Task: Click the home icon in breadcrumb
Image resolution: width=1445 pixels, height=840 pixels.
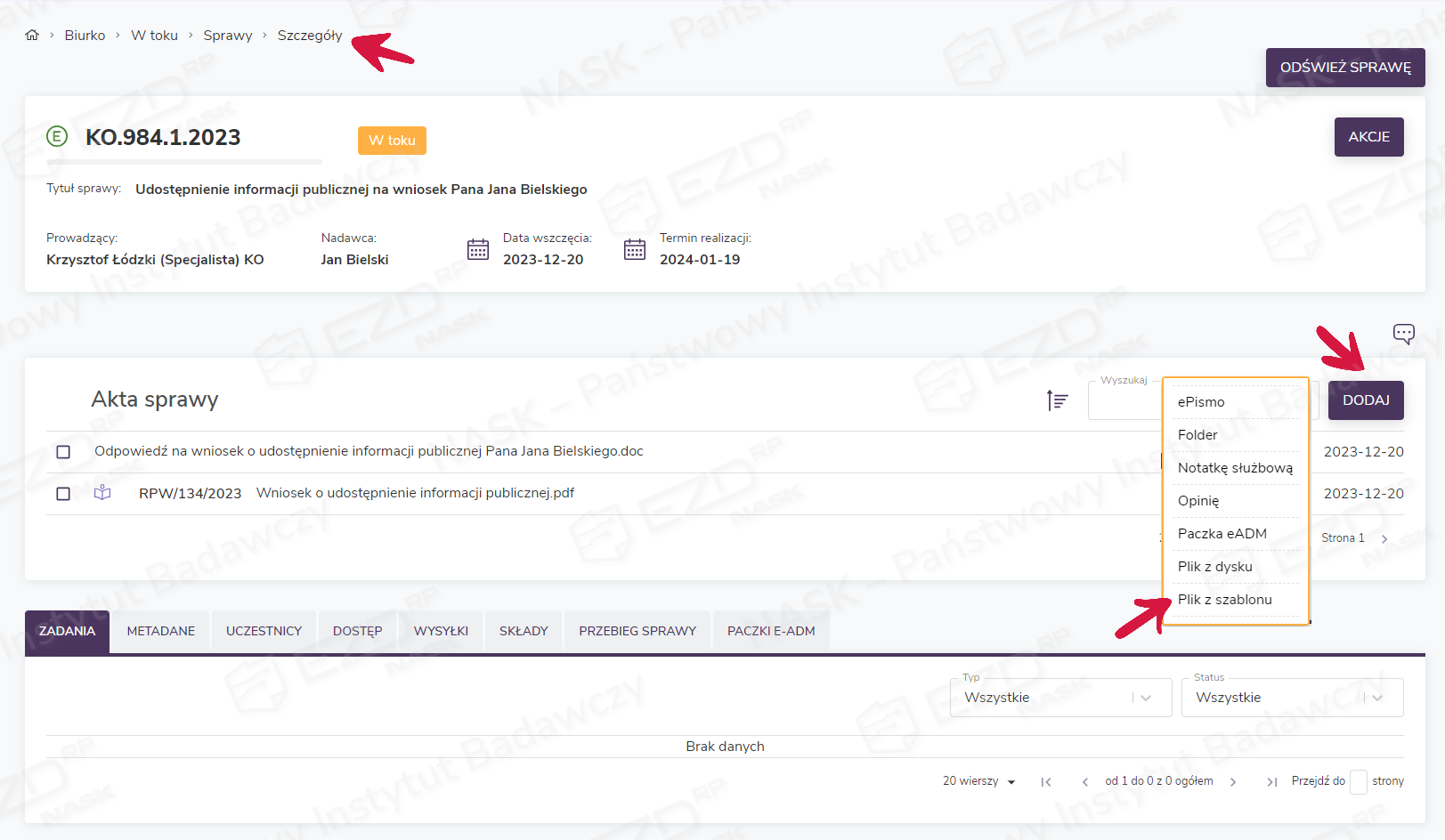Action: point(32,36)
